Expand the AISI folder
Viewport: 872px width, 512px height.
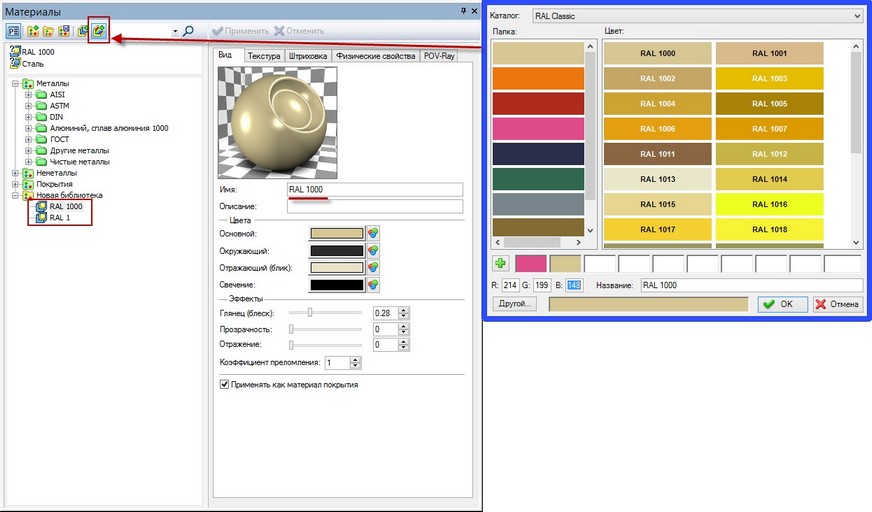click(28, 95)
